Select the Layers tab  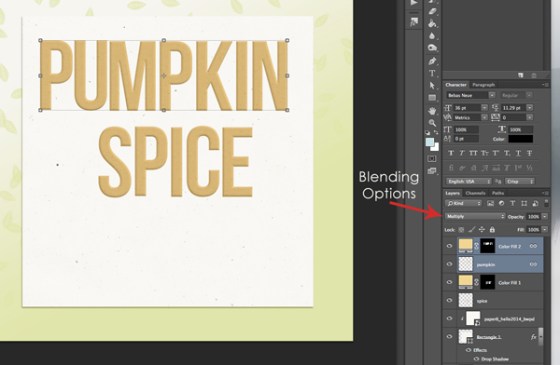(x=452, y=193)
